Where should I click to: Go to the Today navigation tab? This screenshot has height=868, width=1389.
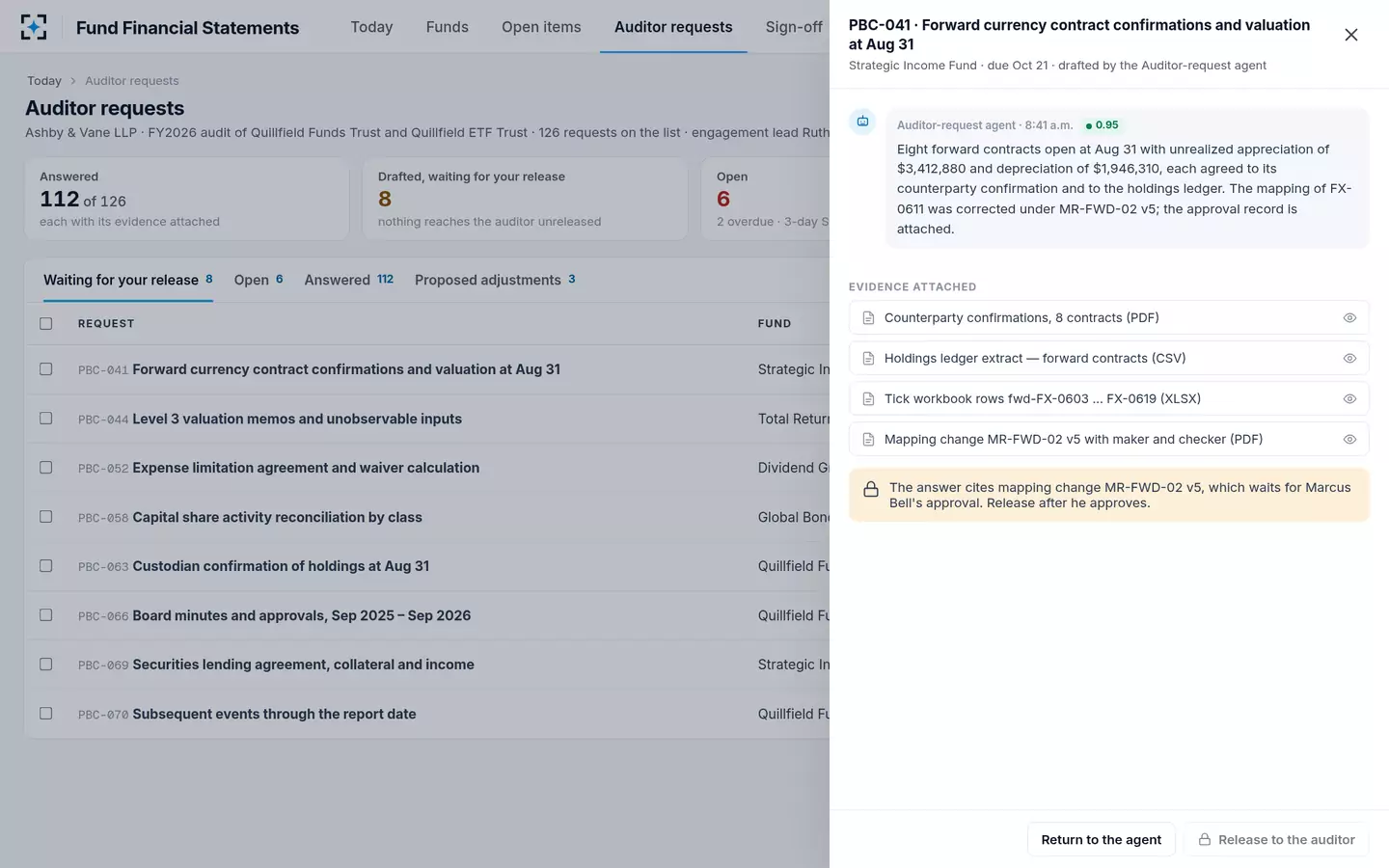click(x=371, y=27)
